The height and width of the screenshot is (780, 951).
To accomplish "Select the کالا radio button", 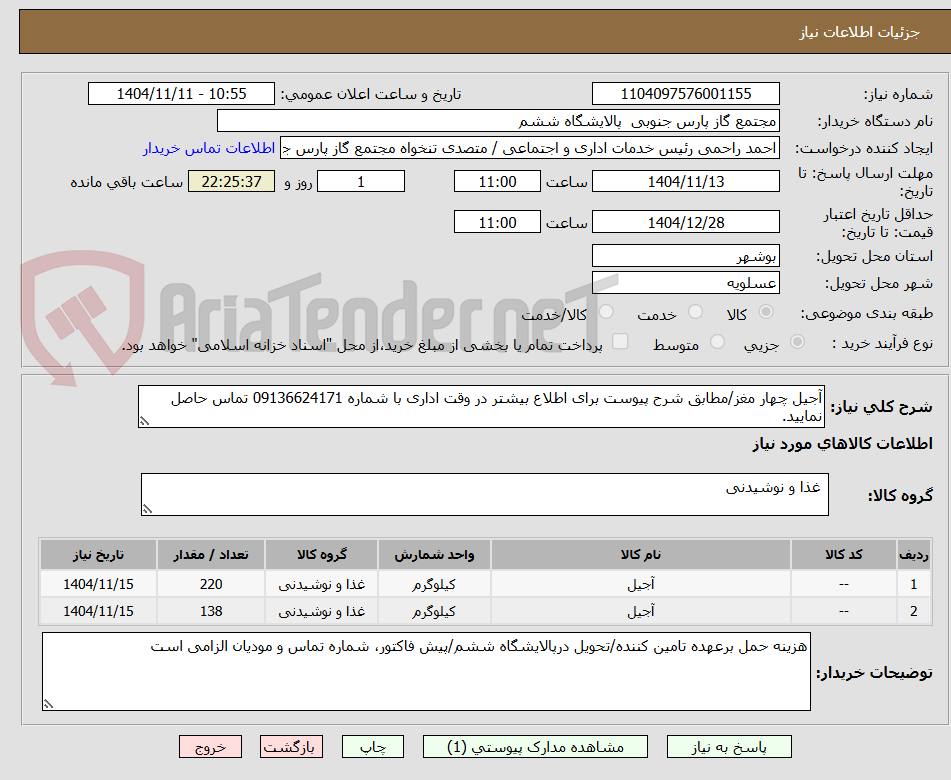I will [x=766, y=312].
